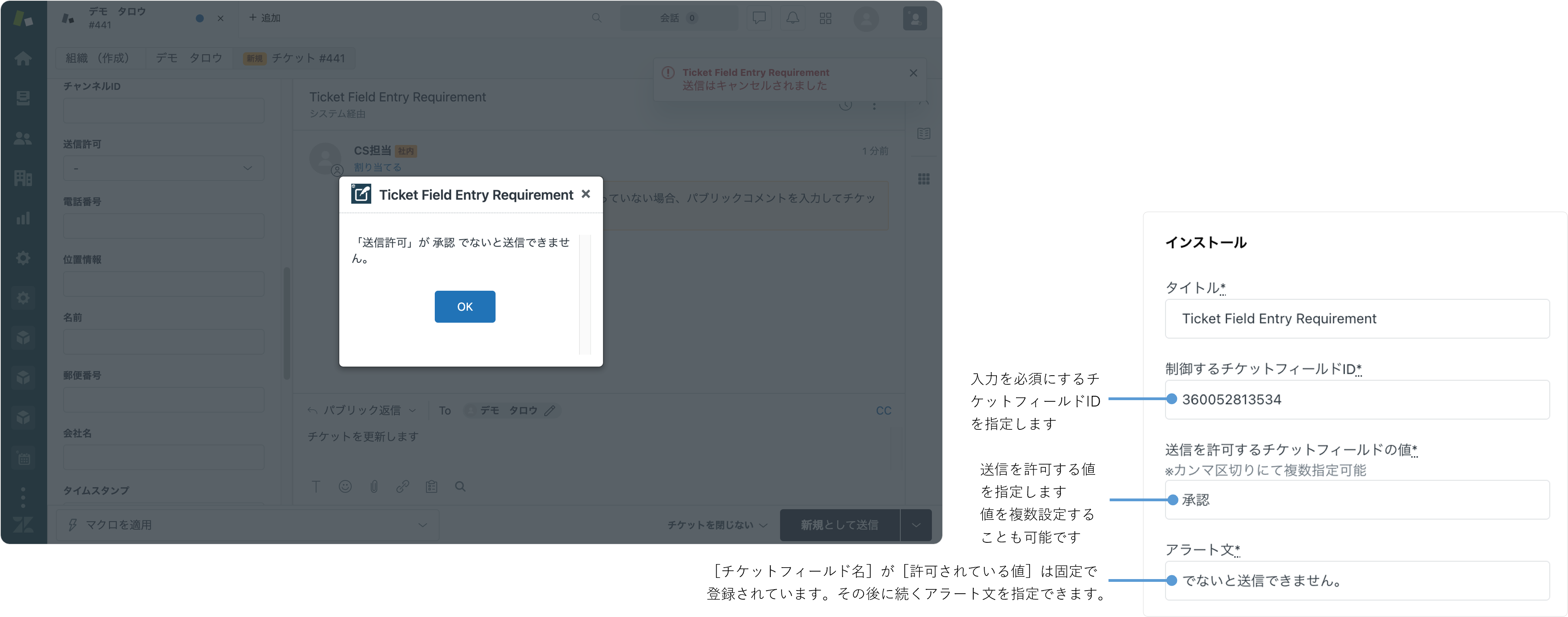1568x617 pixels.
Task: Click the alert dialog scrollbar
Action: [585, 295]
